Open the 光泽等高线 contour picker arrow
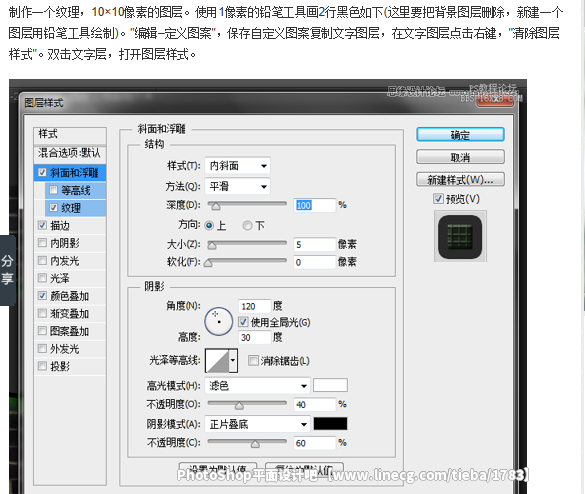The image size is (585, 494). tap(233, 361)
